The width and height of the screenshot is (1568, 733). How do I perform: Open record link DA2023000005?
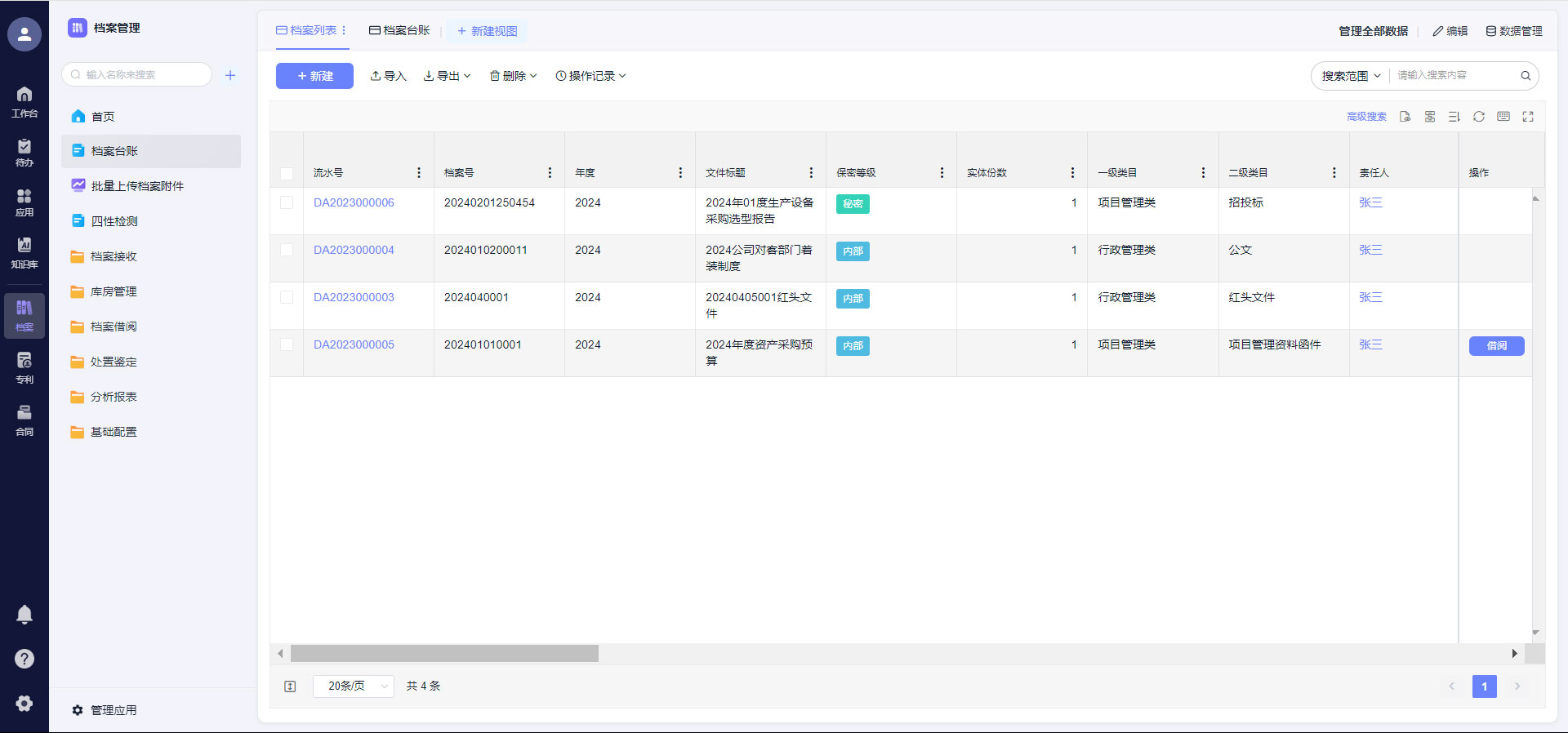coord(354,344)
